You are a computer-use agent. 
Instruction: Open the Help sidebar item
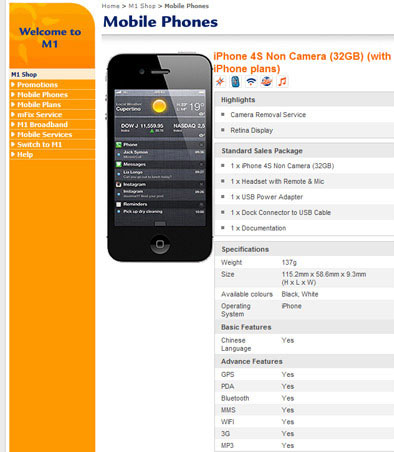[x=25, y=155]
